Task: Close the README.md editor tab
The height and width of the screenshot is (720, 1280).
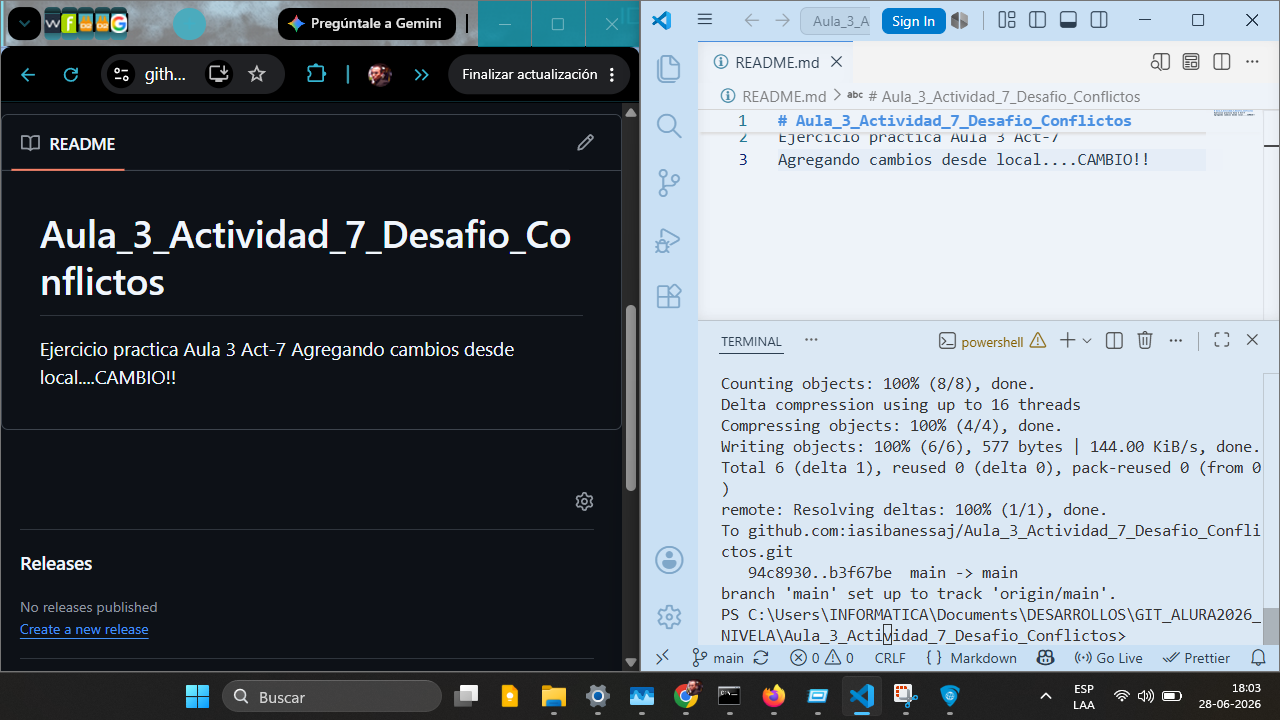Action: click(x=837, y=62)
